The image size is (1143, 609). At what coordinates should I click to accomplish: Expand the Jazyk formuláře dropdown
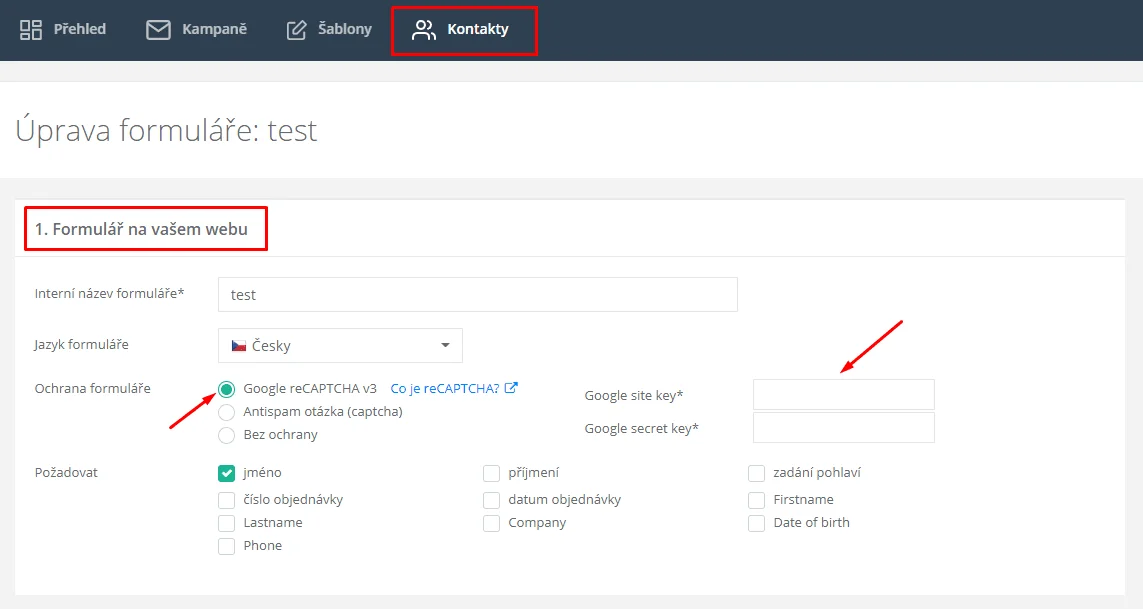point(340,346)
